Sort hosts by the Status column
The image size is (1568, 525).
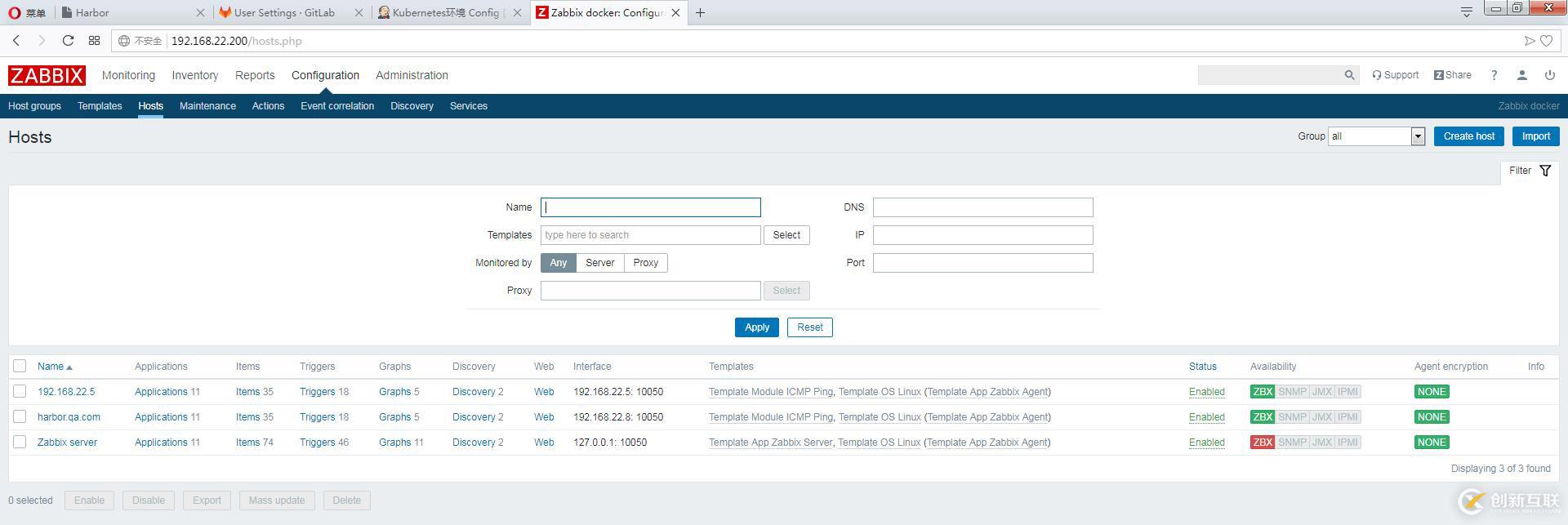1203,367
